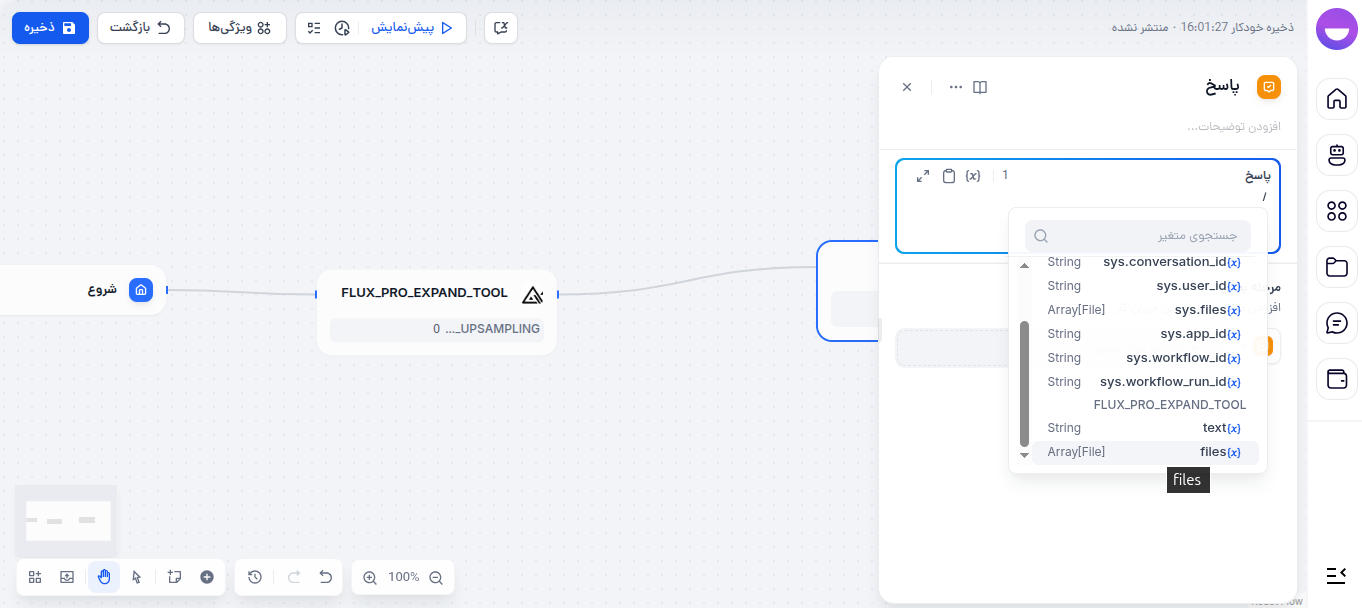The width and height of the screenshot is (1362, 608).
Task: Click the undo arrow icon
Action: click(x=325, y=577)
